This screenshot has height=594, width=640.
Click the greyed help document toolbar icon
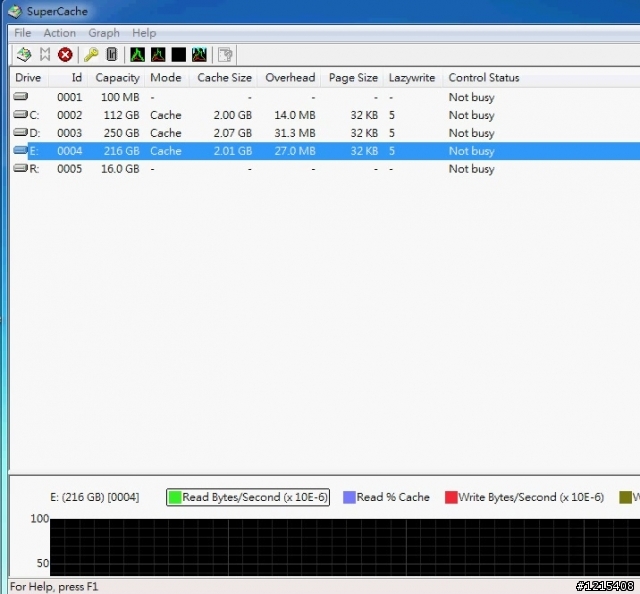[x=225, y=55]
